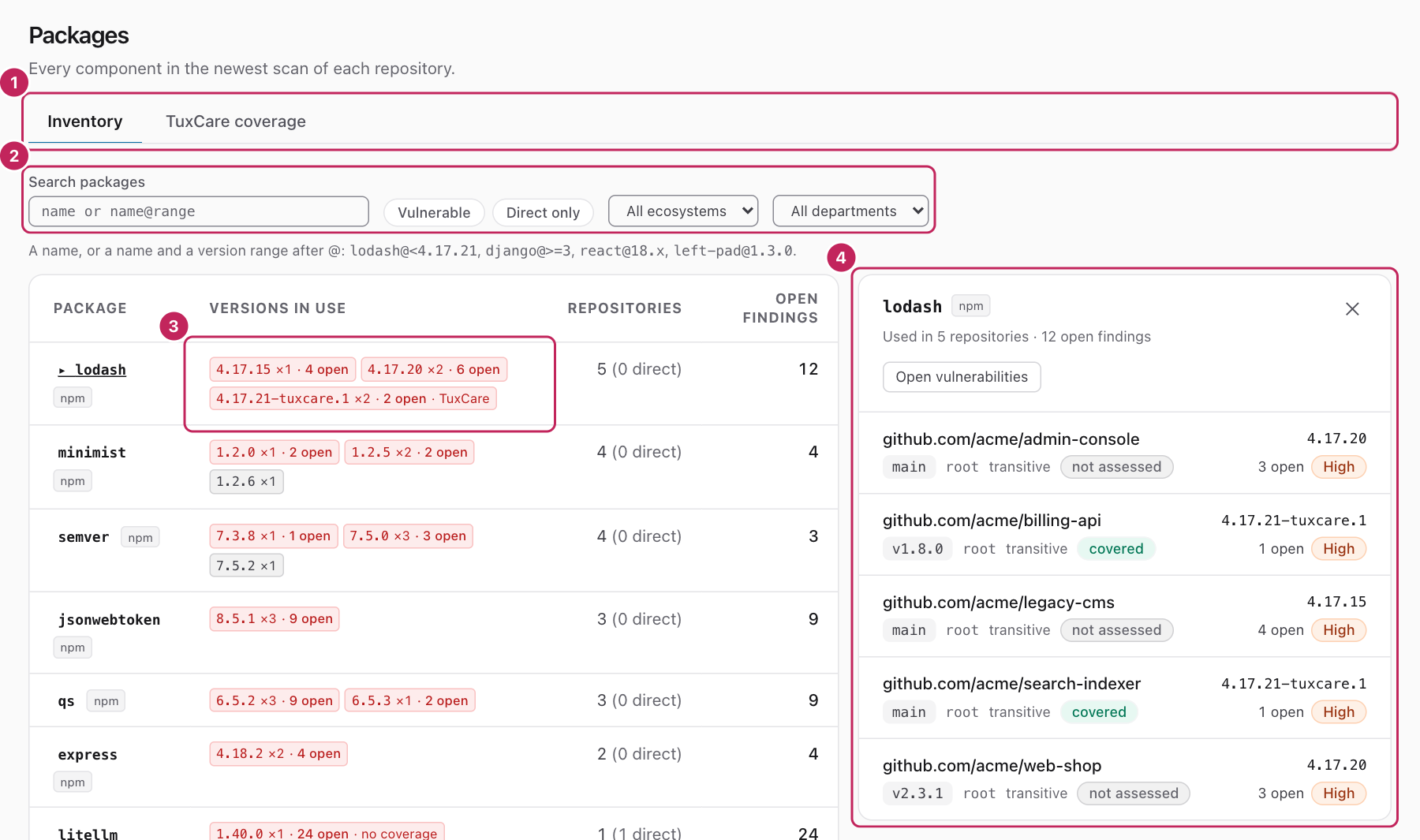Click litellm 1.40.0 no coverage chip

click(327, 832)
